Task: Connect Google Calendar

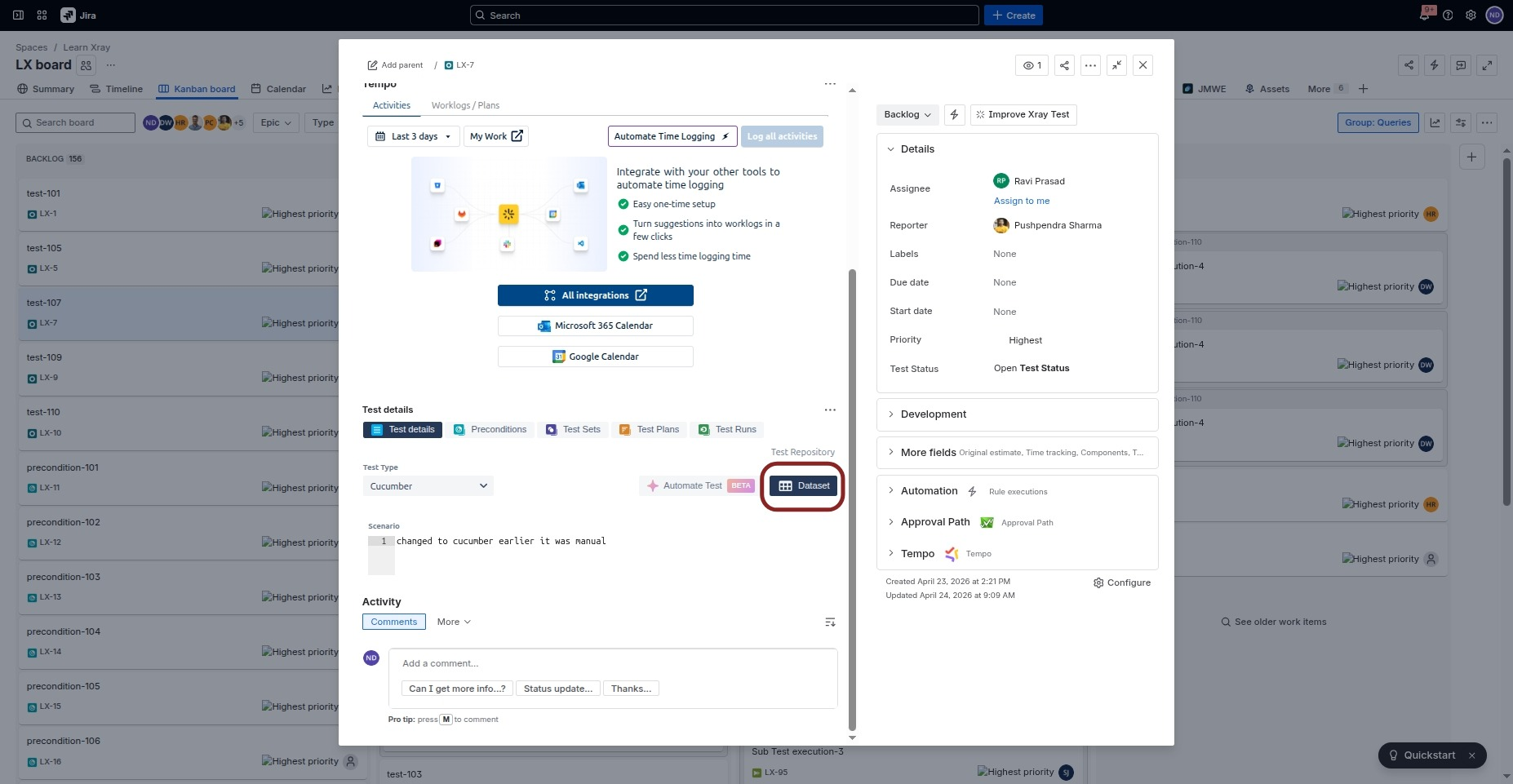Action: tap(596, 357)
